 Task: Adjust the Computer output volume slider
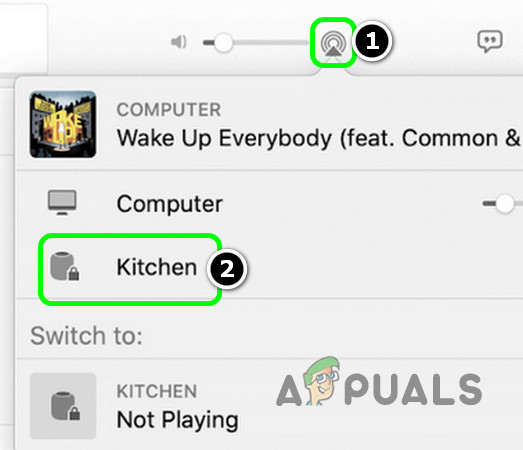[503, 203]
